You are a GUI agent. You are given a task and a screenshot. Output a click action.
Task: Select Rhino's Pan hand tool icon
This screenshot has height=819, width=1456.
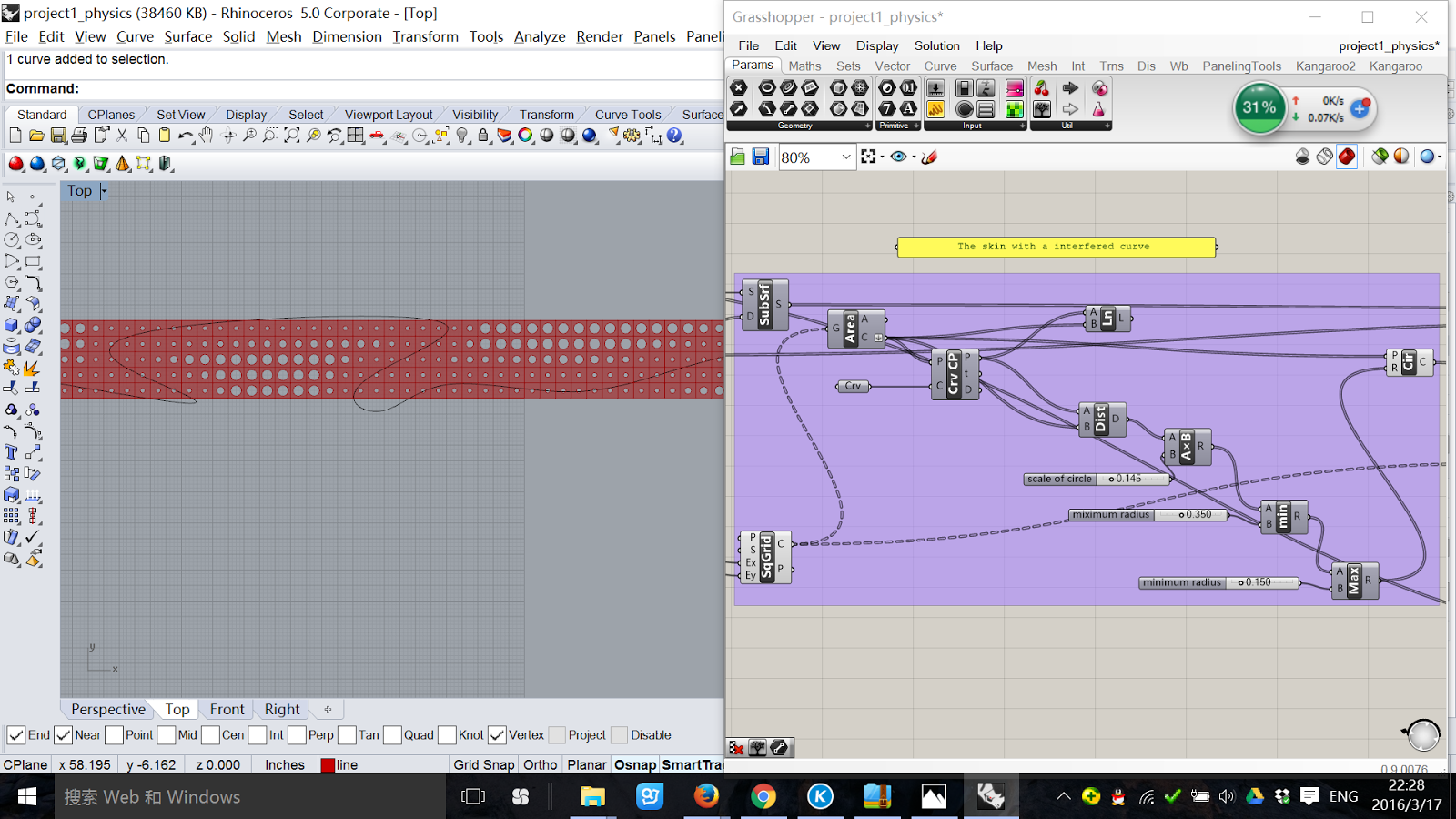pos(206,136)
